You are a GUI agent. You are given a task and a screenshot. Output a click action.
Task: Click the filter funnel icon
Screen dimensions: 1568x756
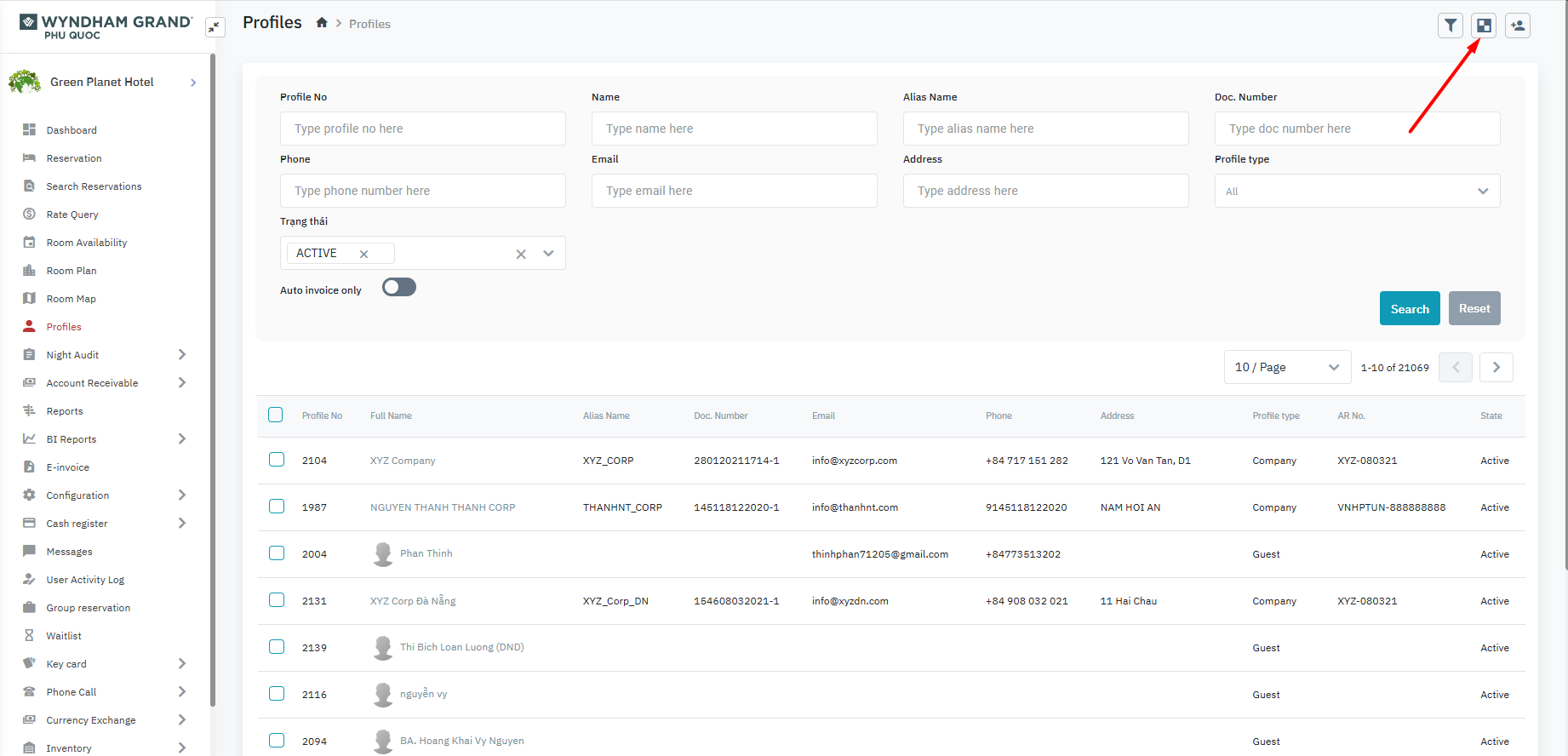[1451, 26]
